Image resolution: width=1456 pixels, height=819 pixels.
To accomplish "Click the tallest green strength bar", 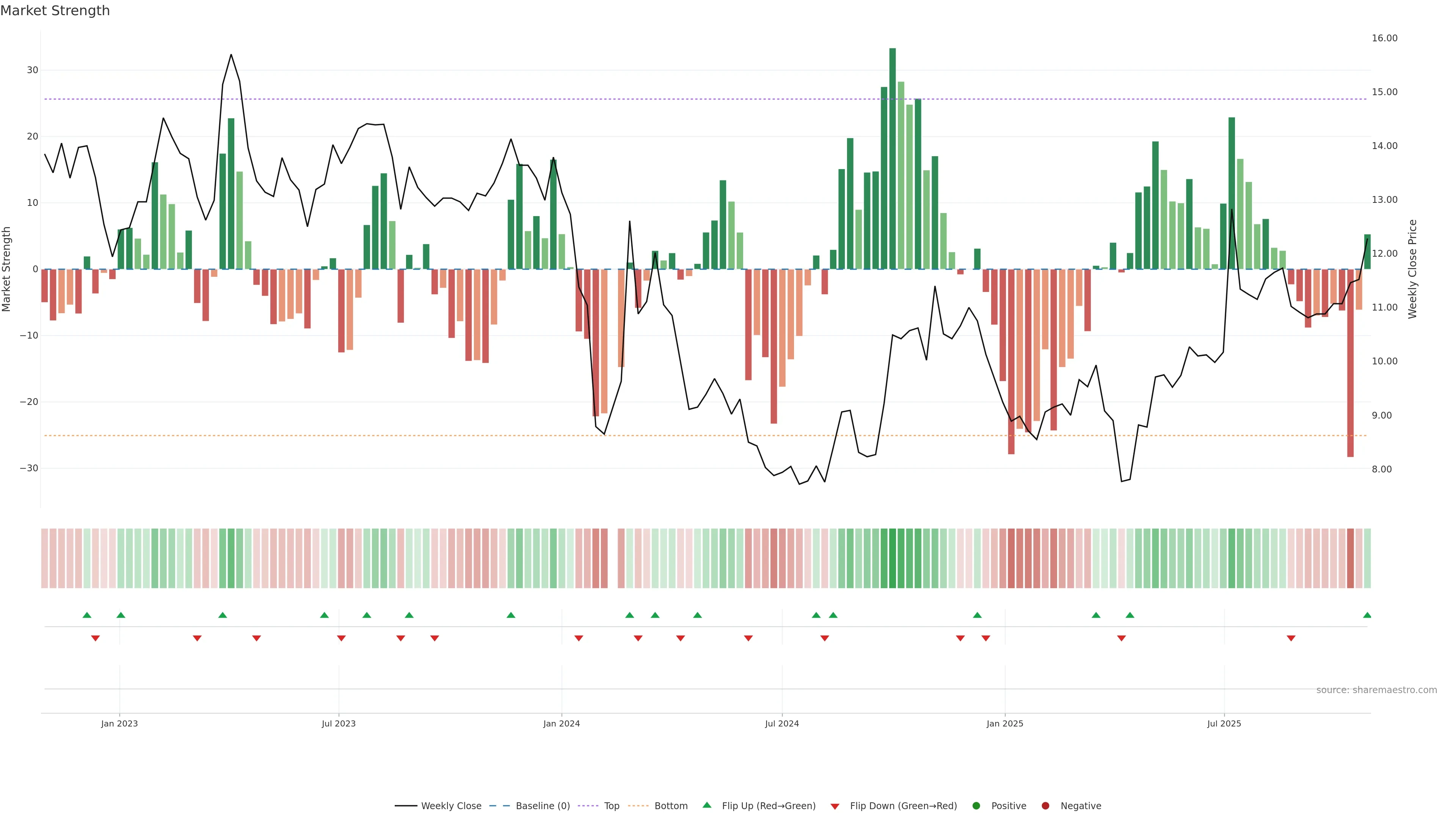I will 892,158.
